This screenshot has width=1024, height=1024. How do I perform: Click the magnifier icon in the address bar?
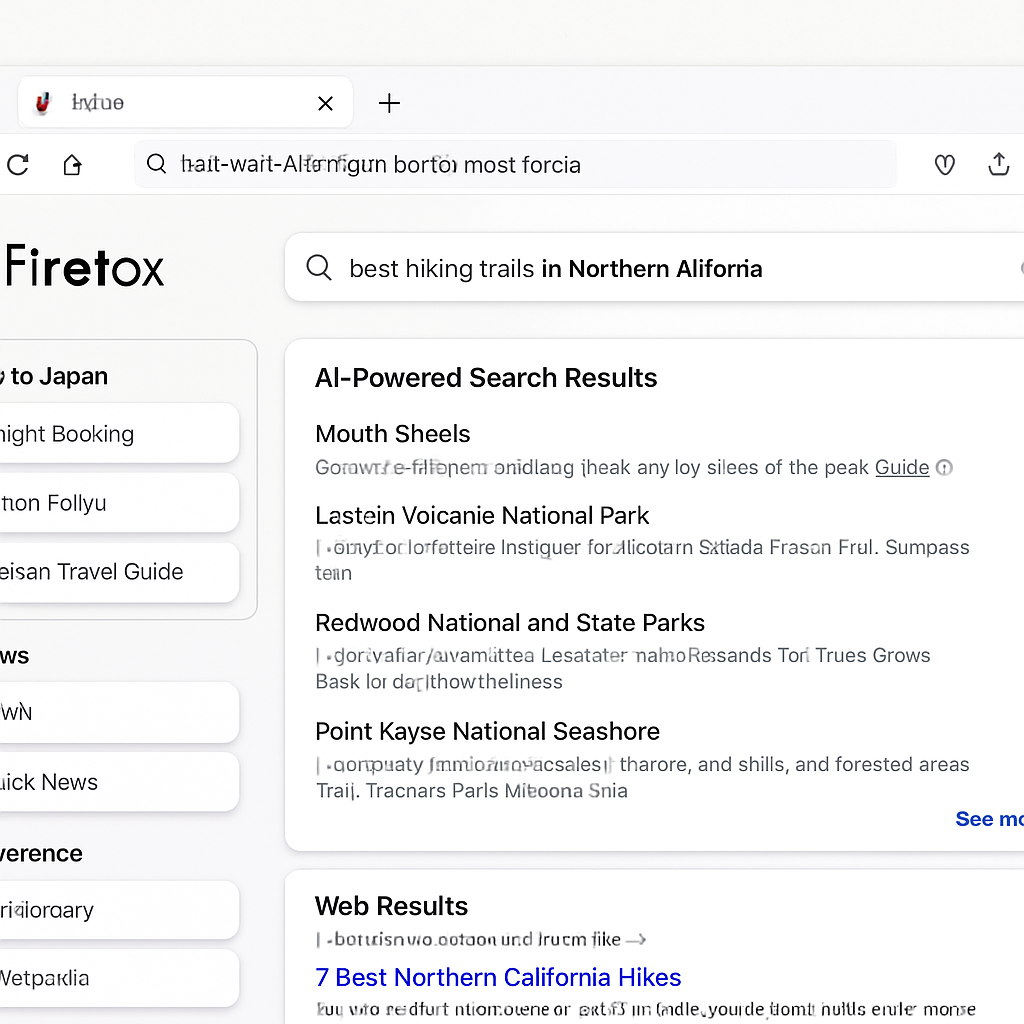156,163
